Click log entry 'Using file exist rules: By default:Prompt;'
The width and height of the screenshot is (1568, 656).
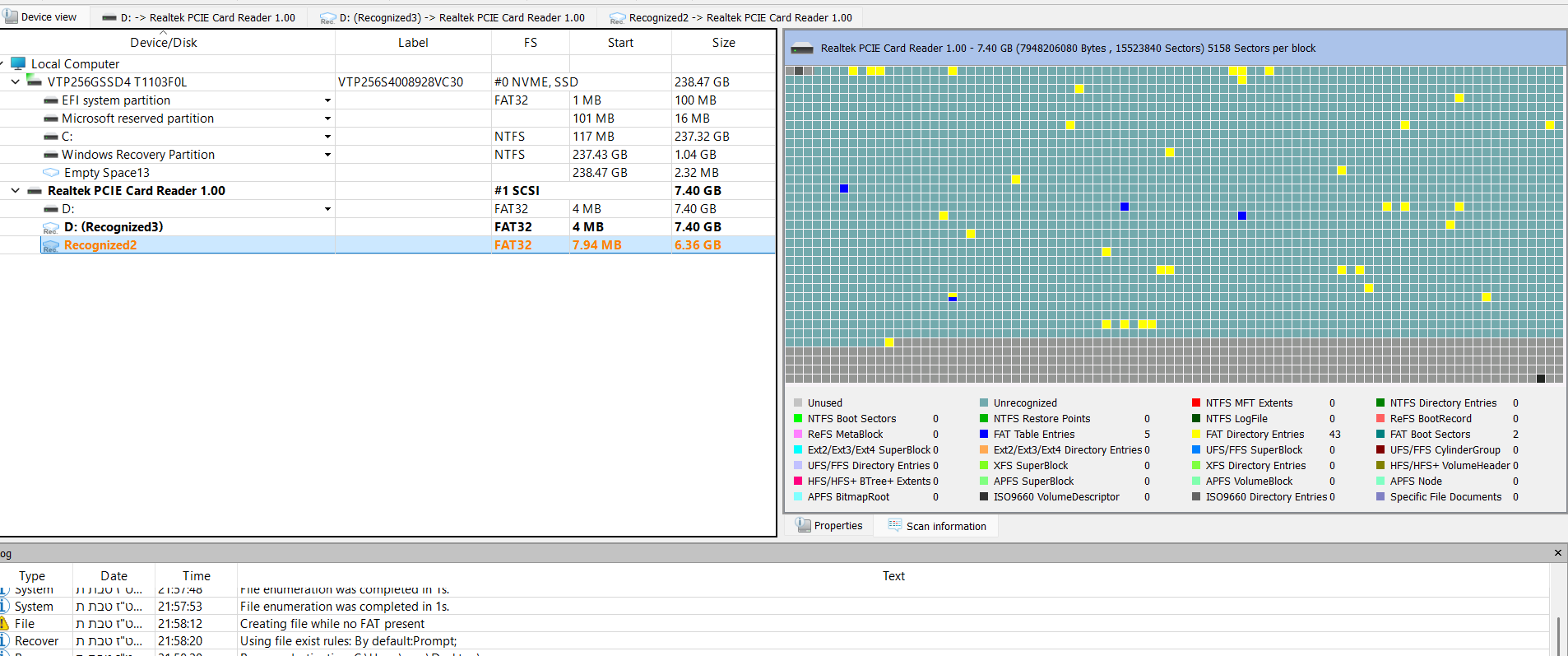(x=348, y=641)
